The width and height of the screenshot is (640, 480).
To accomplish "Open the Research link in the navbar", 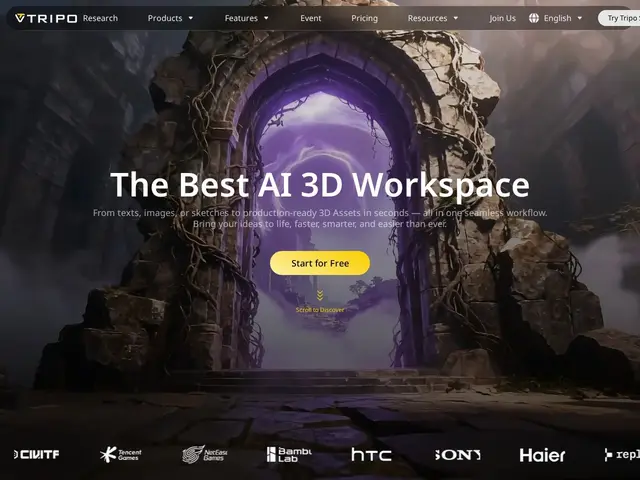I will 100,18.
